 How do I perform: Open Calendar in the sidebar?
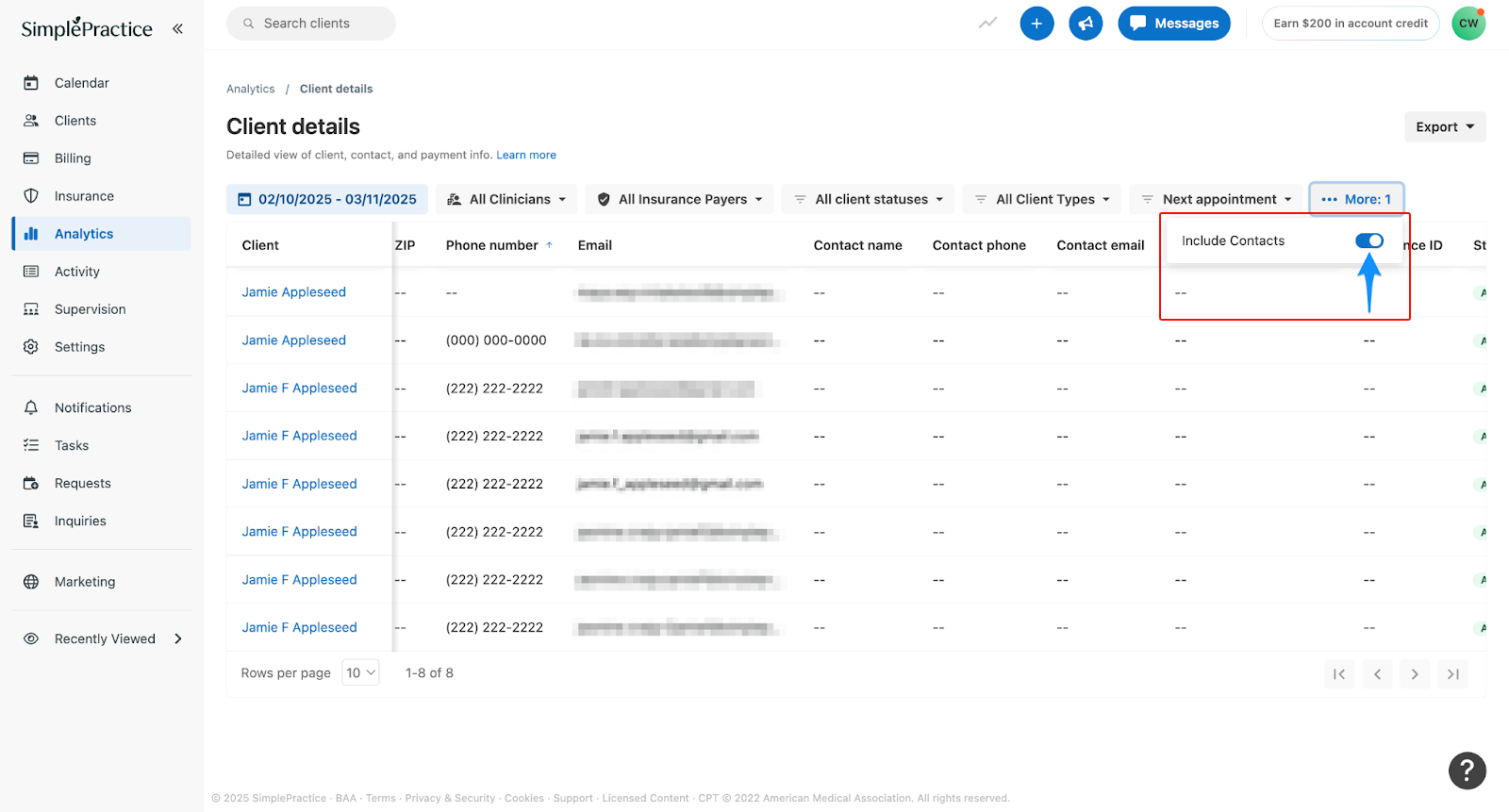coord(81,83)
